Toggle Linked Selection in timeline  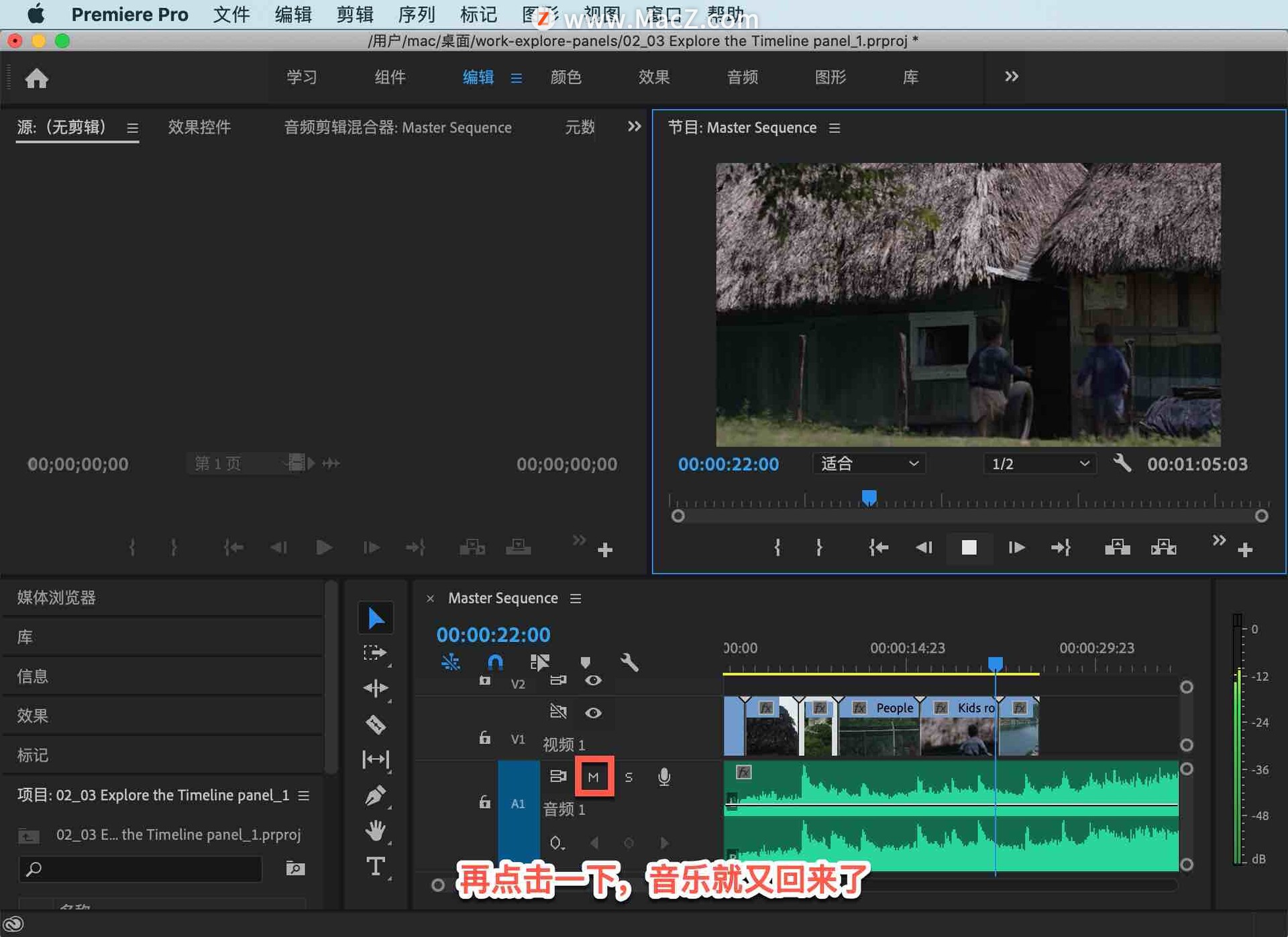pos(540,663)
